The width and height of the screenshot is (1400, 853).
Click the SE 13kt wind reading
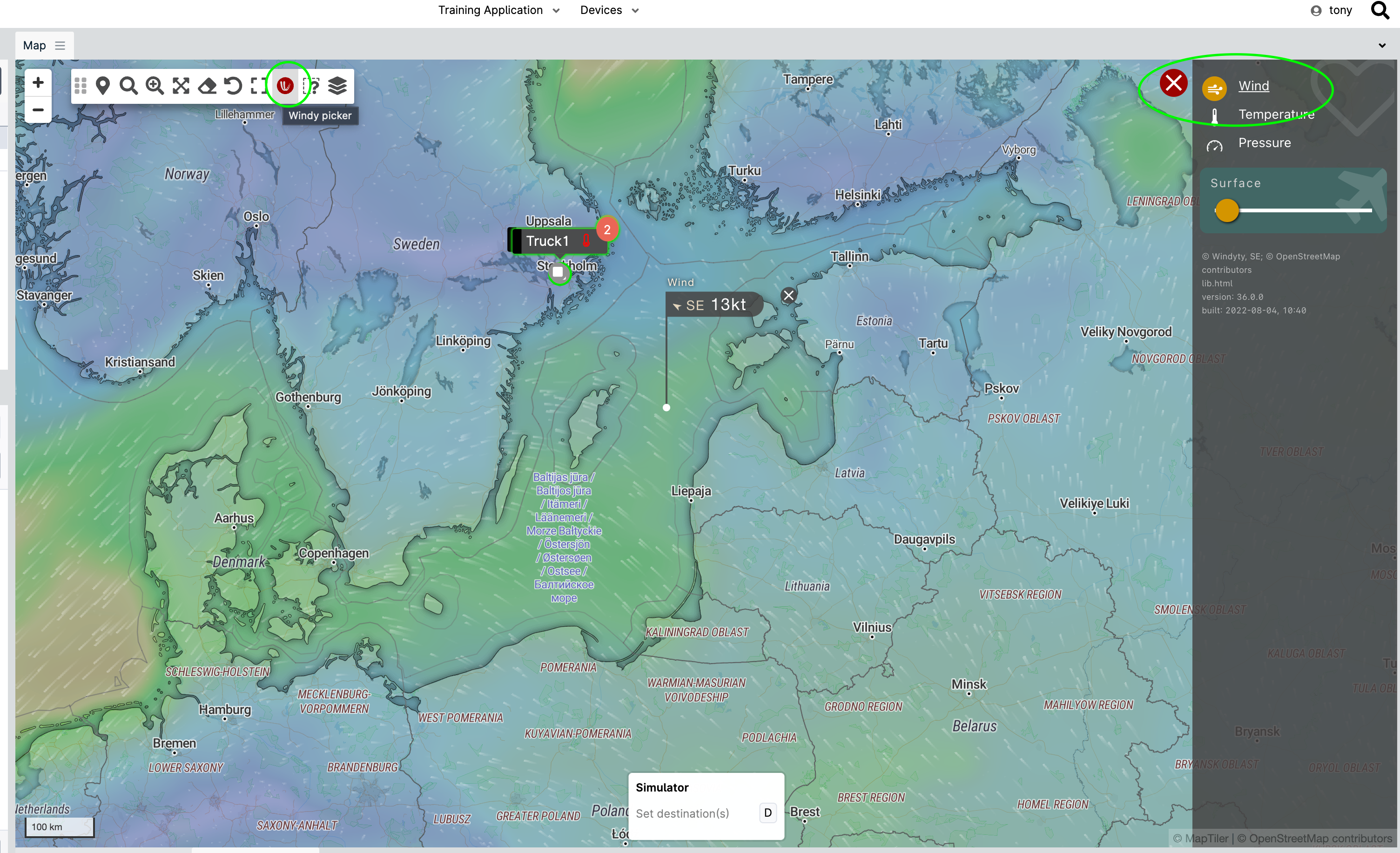tap(715, 305)
